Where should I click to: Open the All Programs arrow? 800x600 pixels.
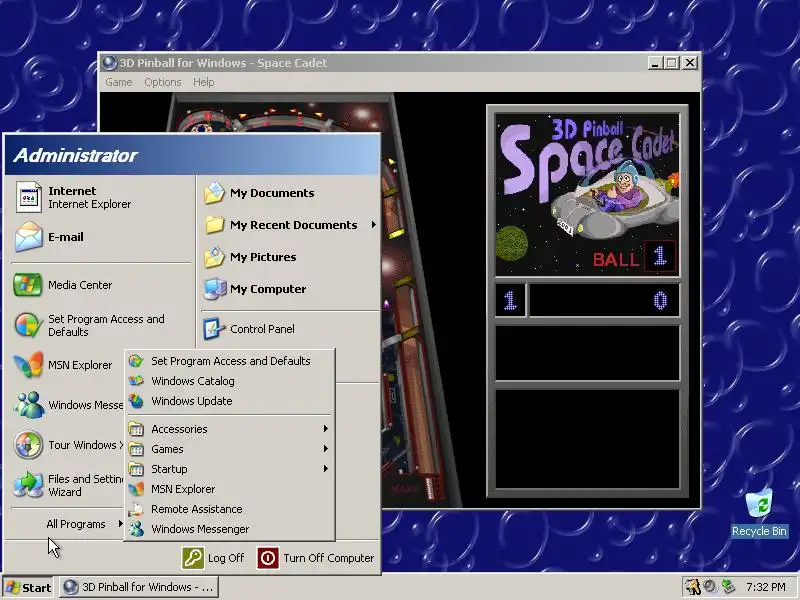tap(120, 523)
